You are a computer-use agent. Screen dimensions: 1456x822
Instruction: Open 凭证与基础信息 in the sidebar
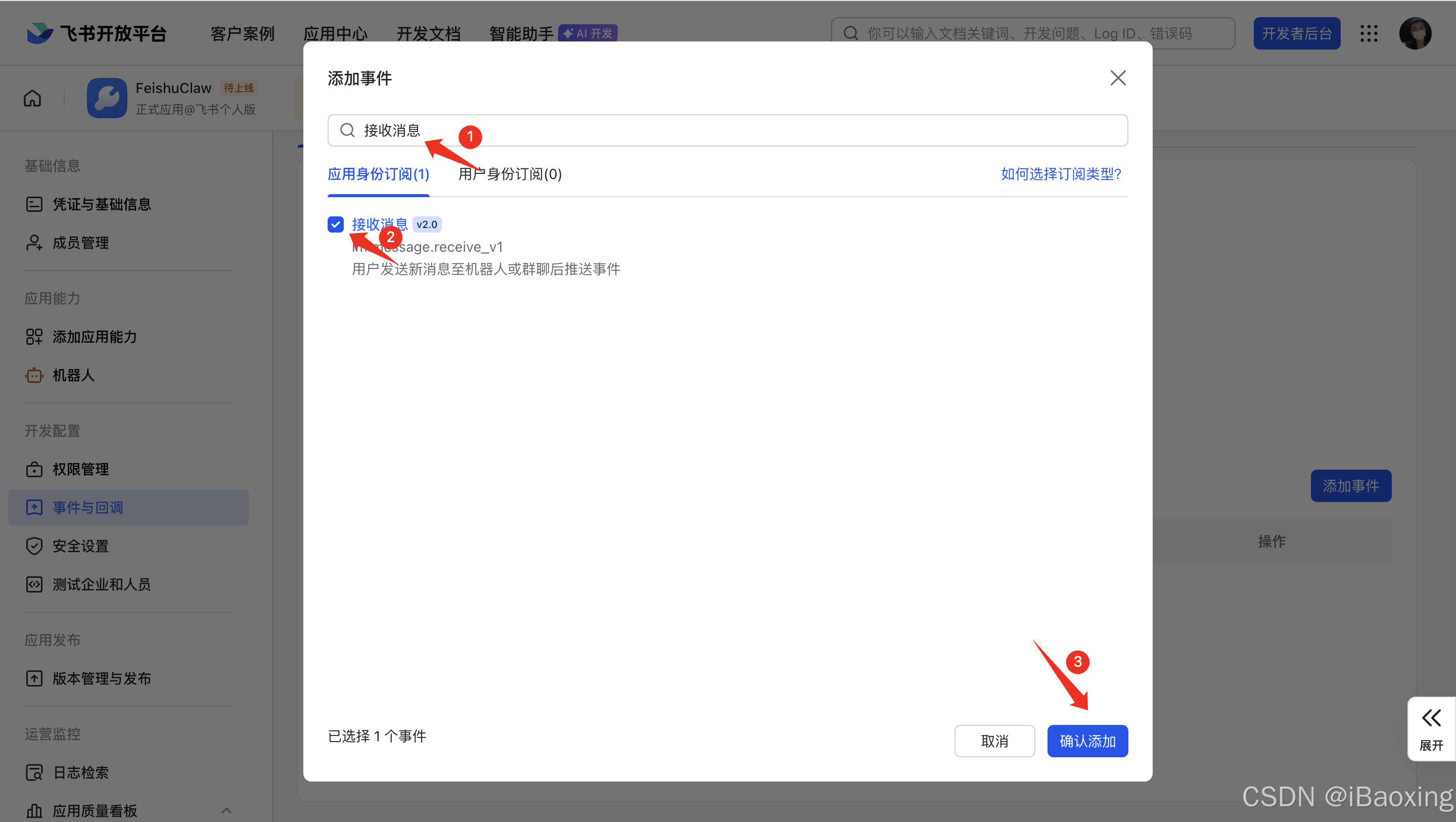pos(102,204)
